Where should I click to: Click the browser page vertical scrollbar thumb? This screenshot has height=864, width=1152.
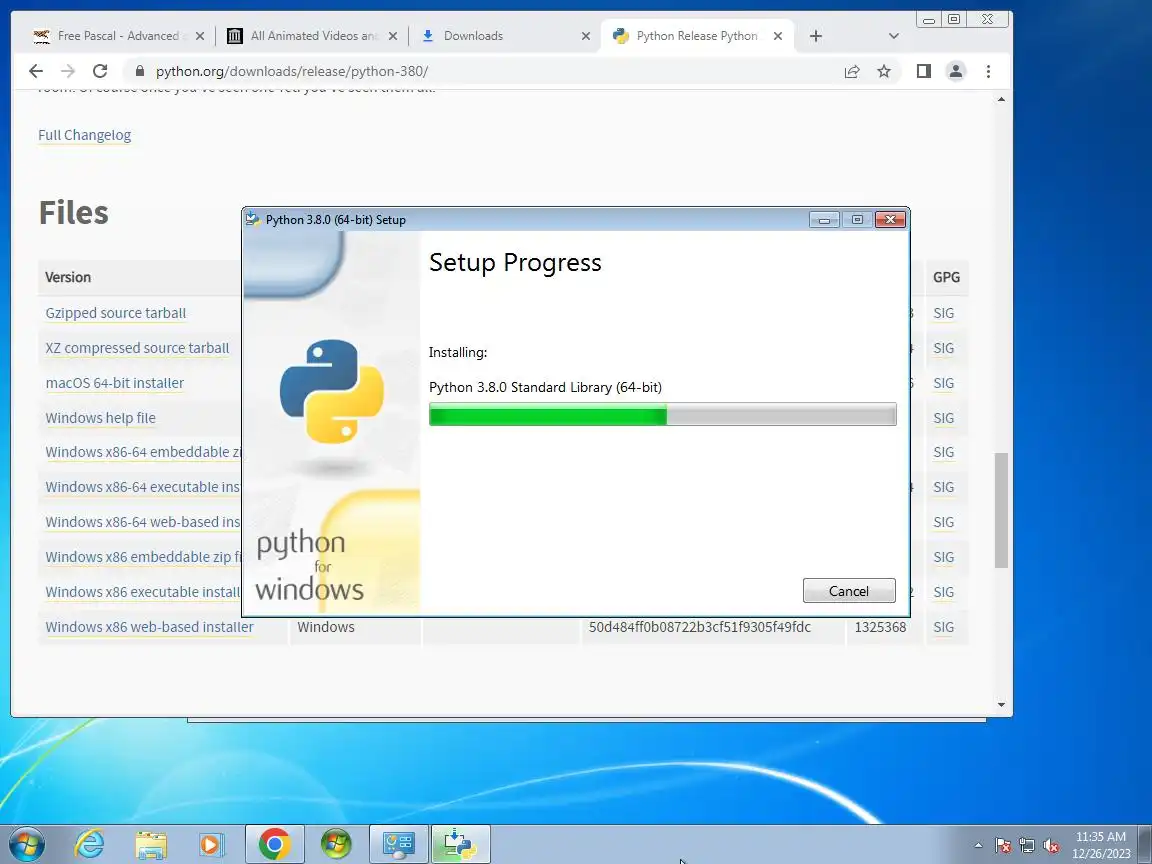1001,510
